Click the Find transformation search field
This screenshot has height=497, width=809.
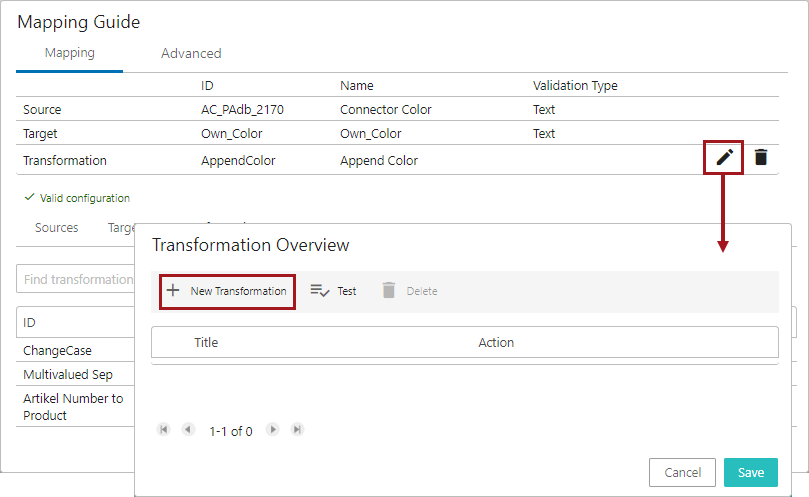[x=76, y=280]
